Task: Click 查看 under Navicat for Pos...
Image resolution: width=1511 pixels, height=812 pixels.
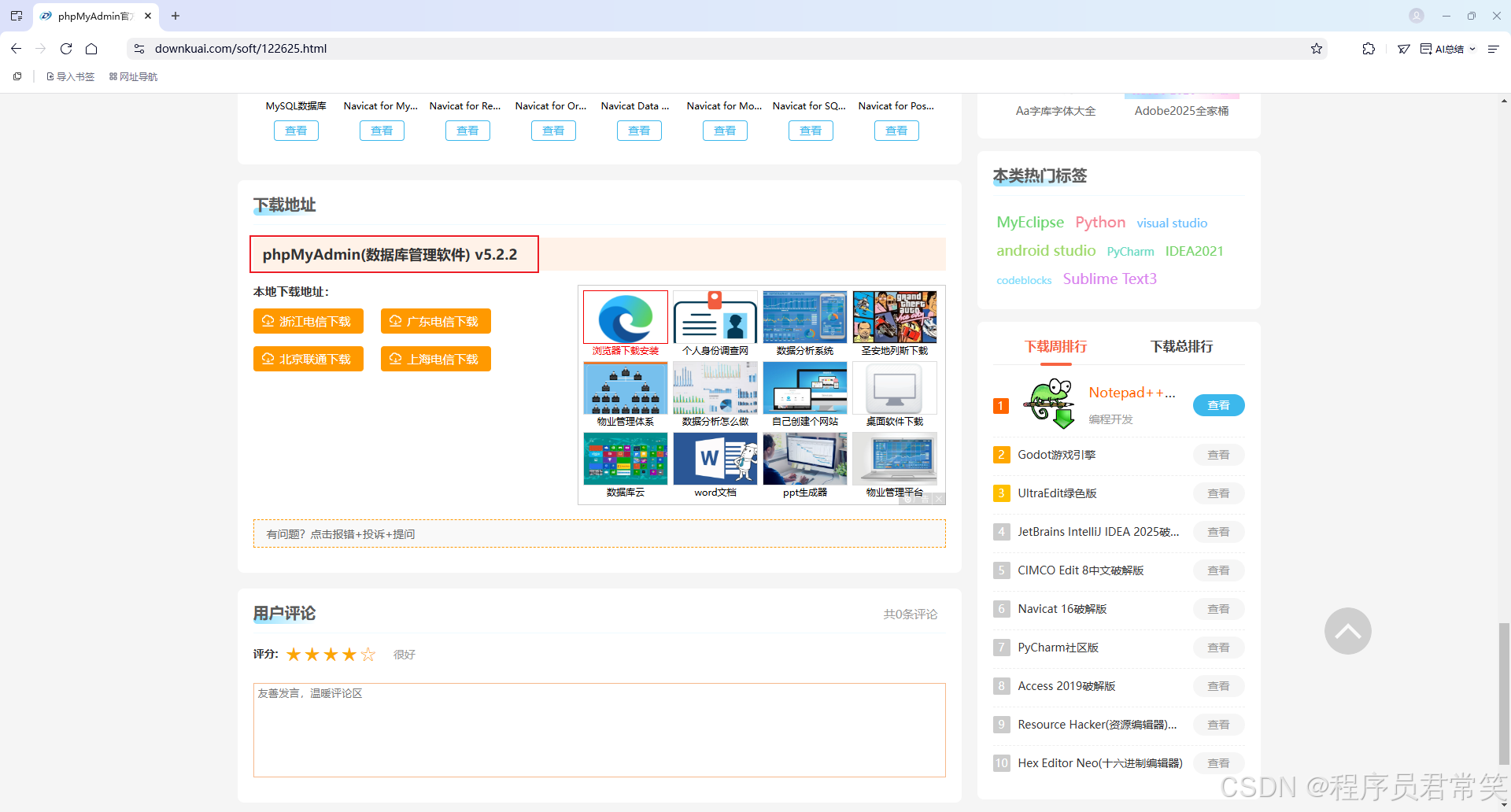Action: [896, 131]
